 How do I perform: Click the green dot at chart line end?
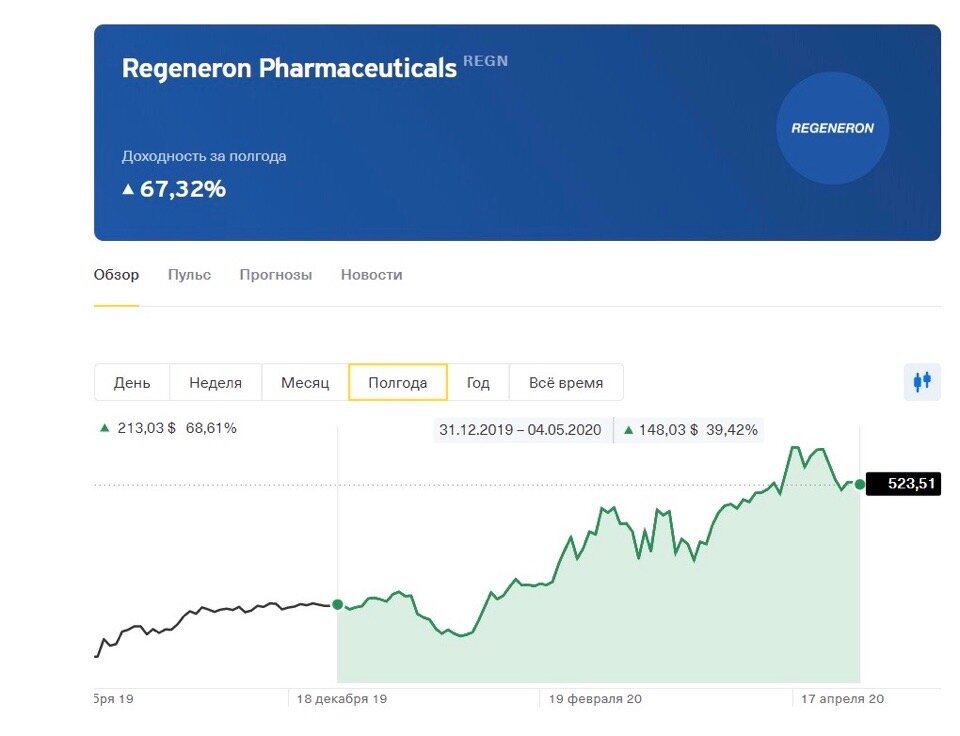pyautogui.click(x=859, y=484)
